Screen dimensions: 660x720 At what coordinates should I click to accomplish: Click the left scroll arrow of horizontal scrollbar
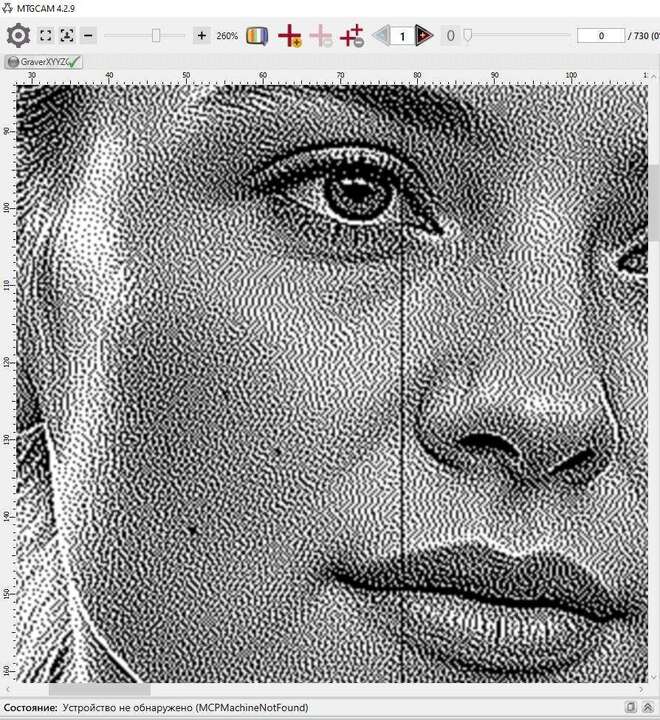pos(8,689)
